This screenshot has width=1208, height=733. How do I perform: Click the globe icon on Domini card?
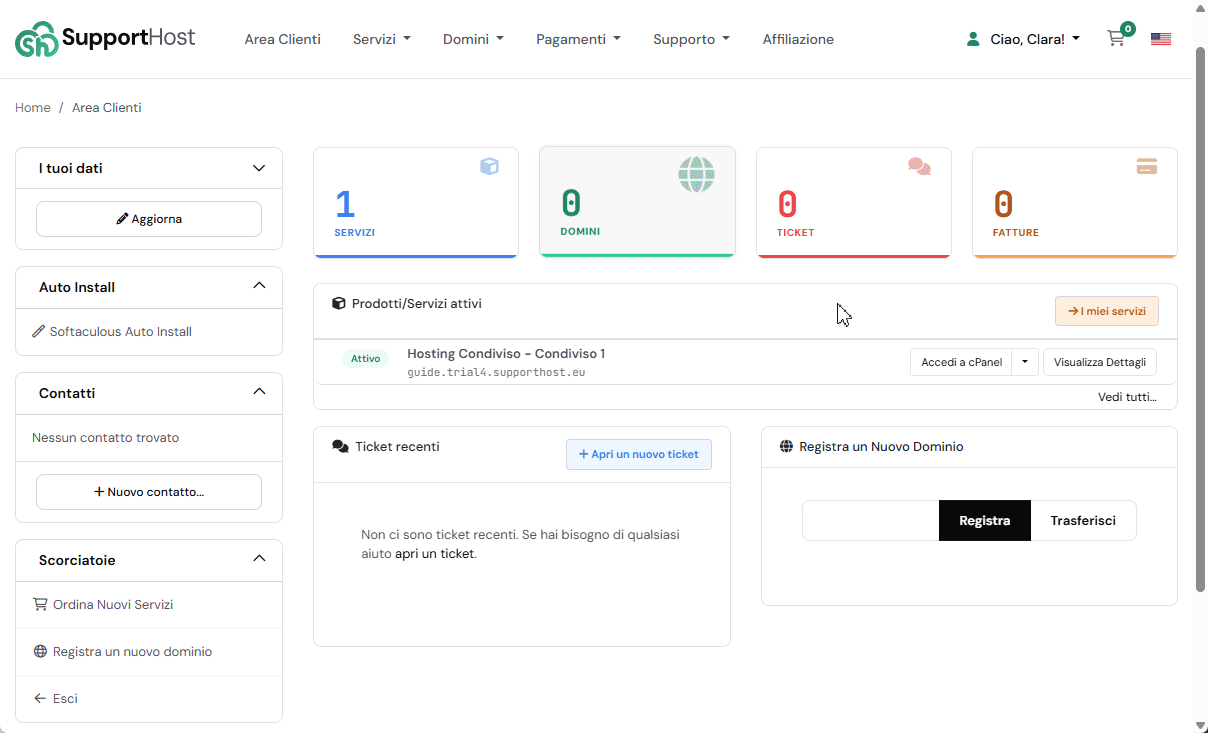click(696, 175)
